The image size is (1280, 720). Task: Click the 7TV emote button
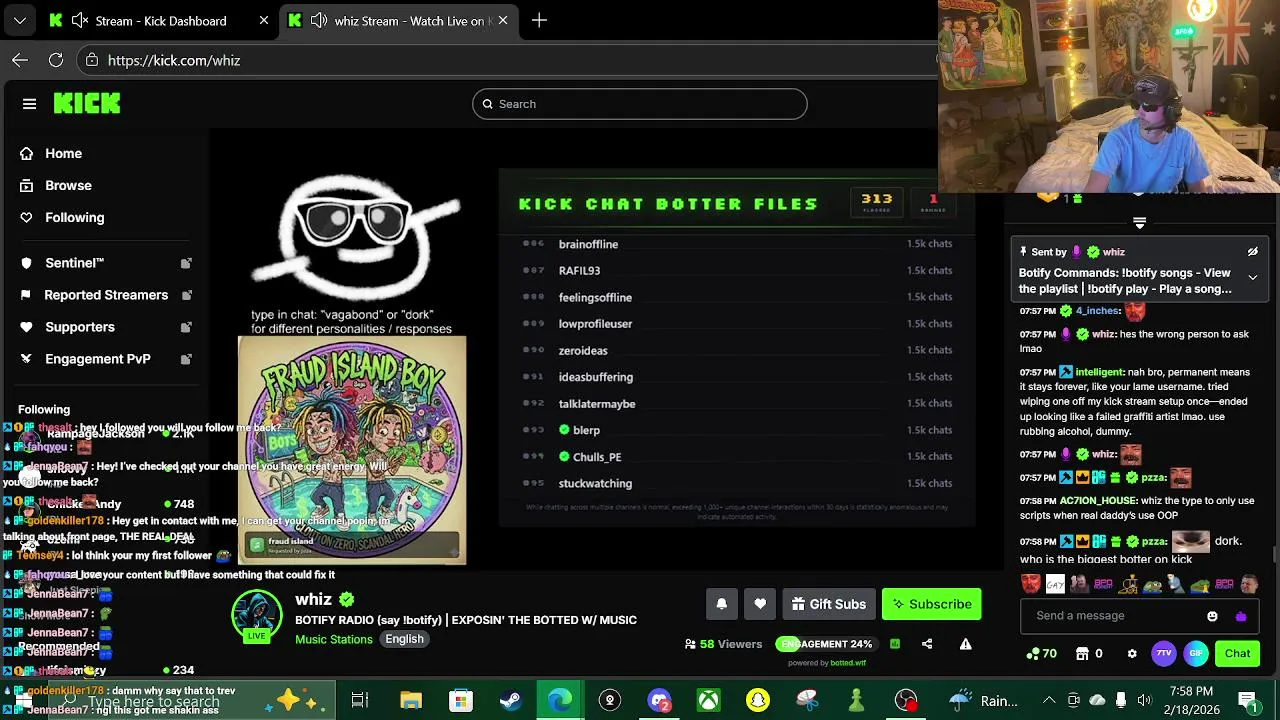(1164, 654)
